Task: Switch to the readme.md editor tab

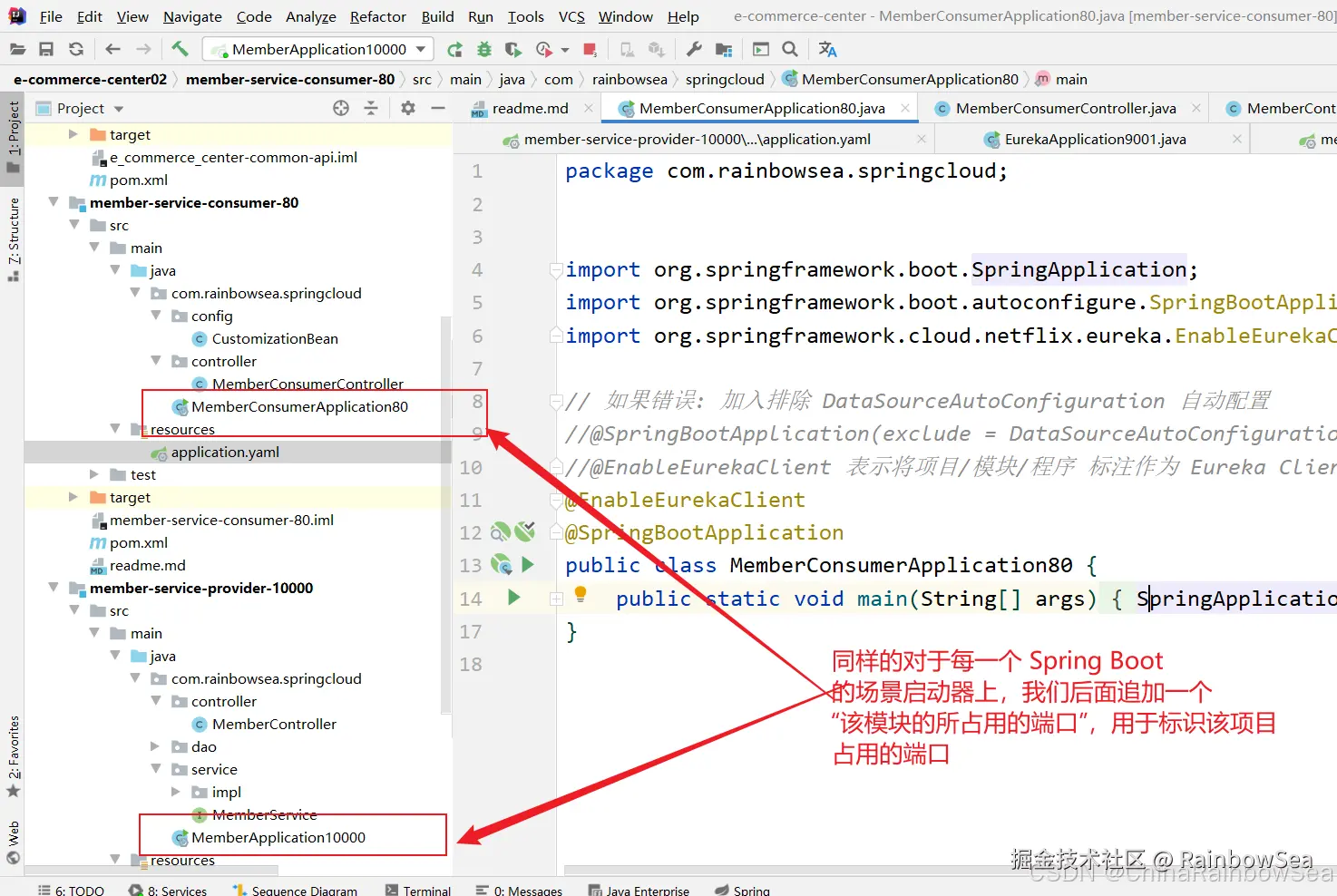Action: 530,108
